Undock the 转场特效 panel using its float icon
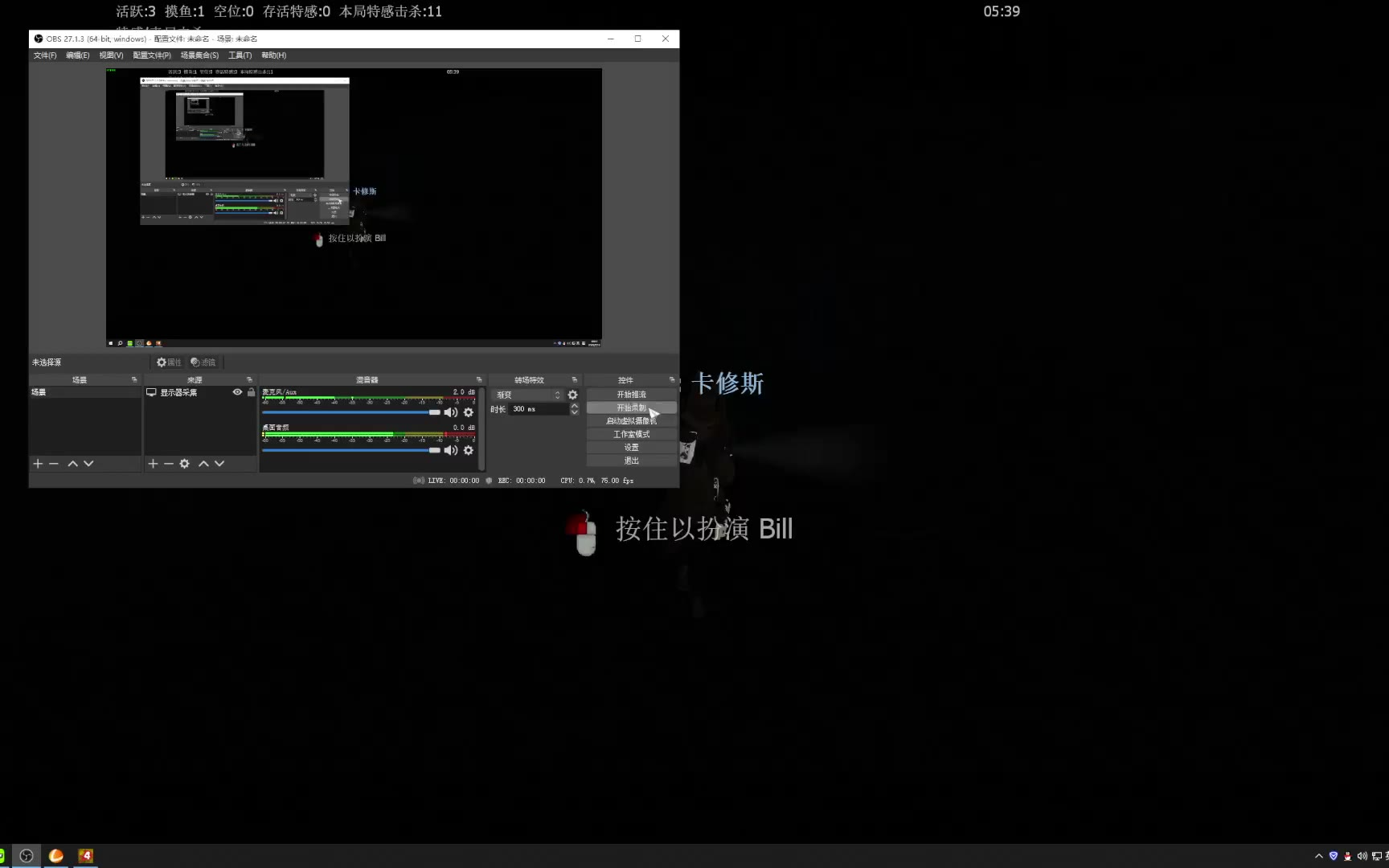The height and width of the screenshot is (868, 1389). pos(574,379)
